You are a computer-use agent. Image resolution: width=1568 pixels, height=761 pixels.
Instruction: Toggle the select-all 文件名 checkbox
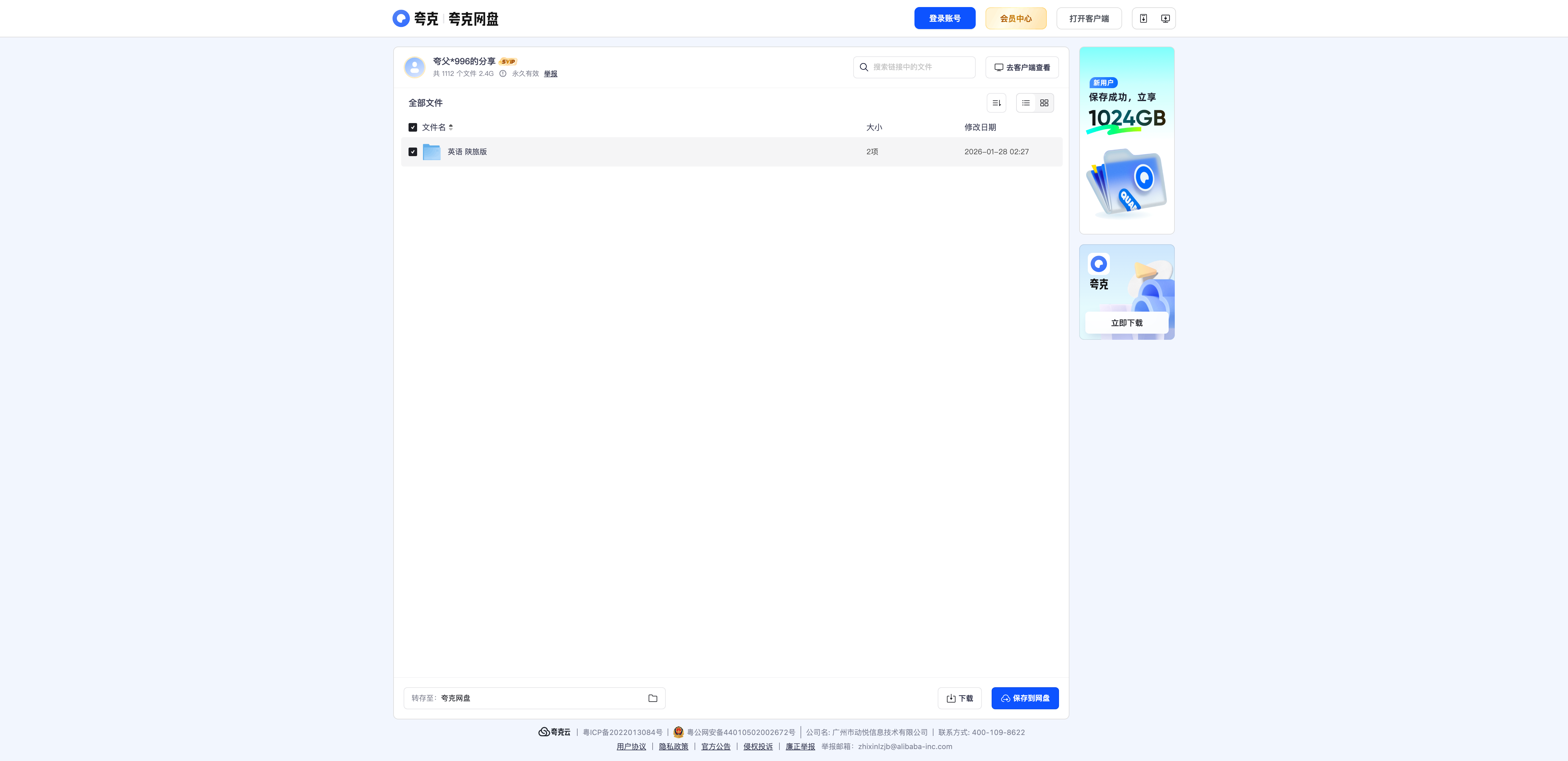(x=413, y=127)
